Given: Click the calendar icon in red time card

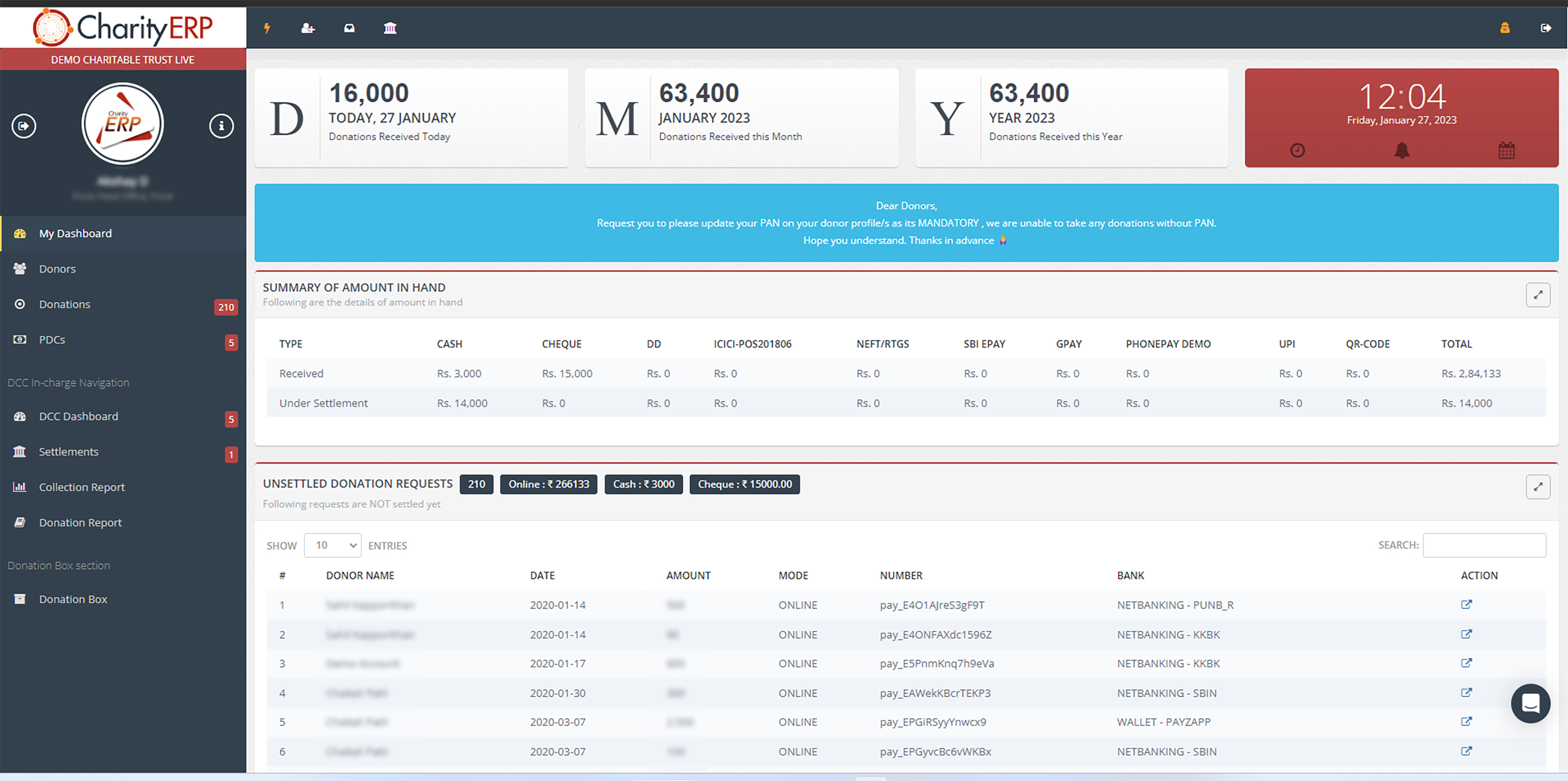Looking at the screenshot, I should click(x=1506, y=150).
